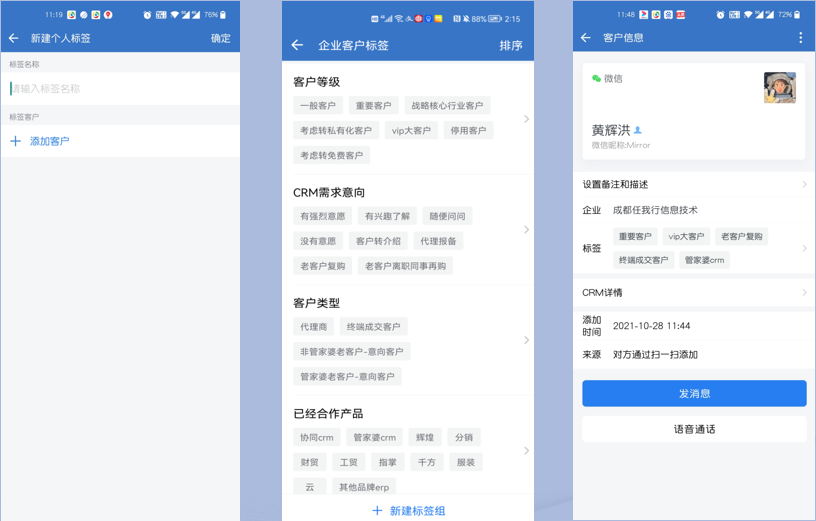This screenshot has height=521, width=816.
Task: Click plus icon beside 新建标签组
Action: pyautogui.click(x=377, y=511)
